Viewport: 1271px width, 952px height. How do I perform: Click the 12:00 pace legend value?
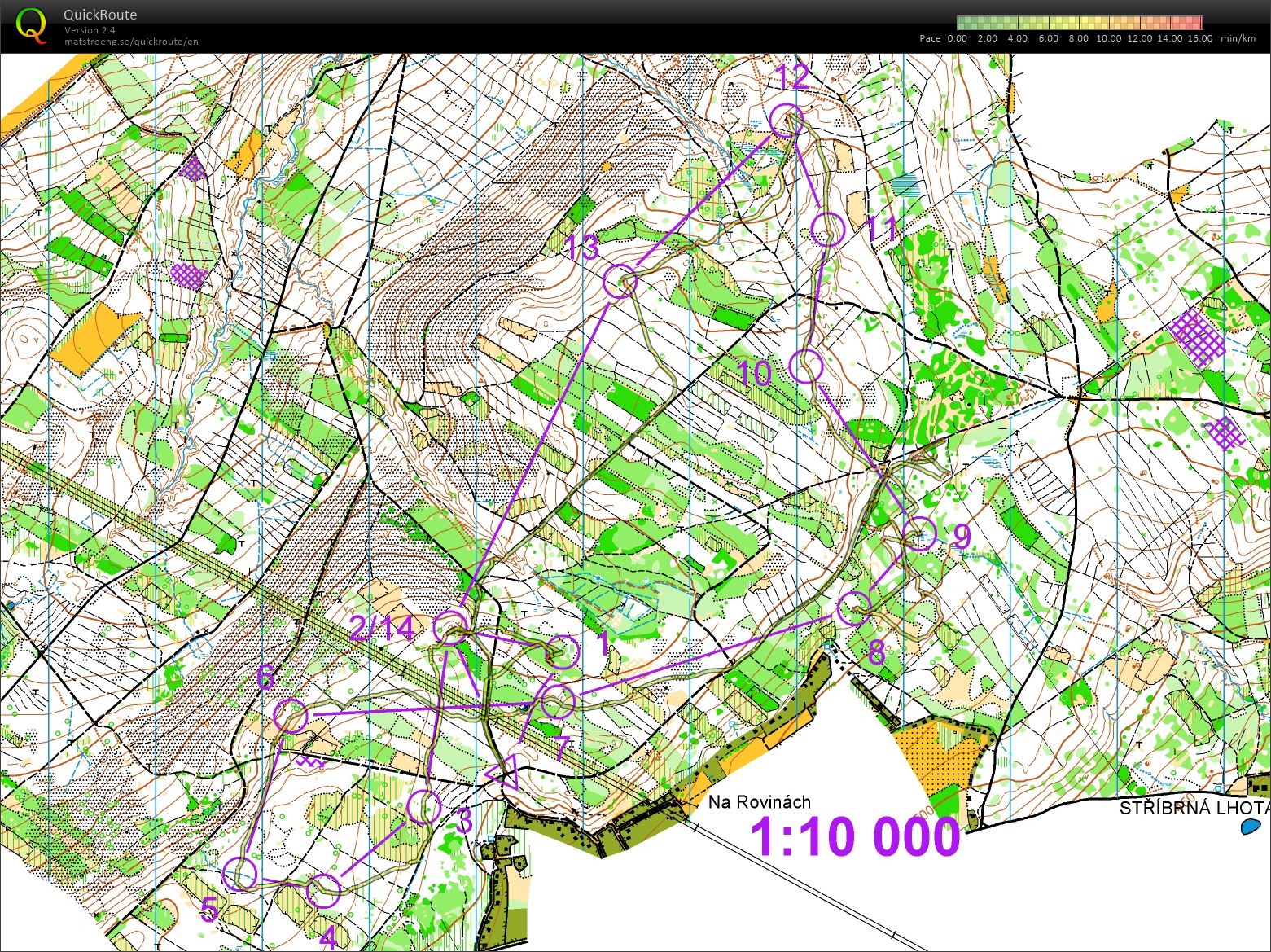click(1139, 38)
